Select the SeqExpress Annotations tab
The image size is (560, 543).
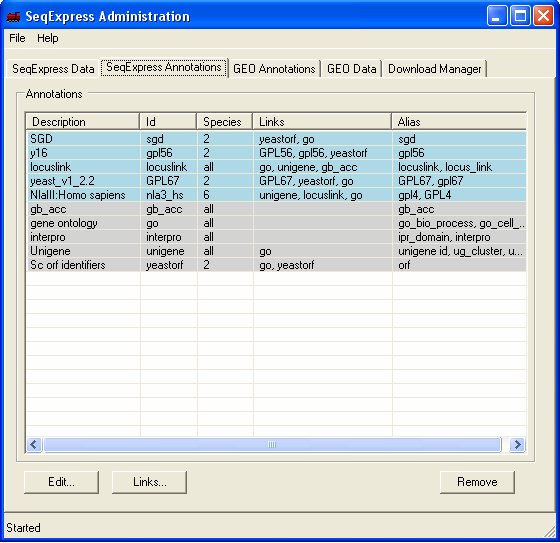click(x=164, y=67)
